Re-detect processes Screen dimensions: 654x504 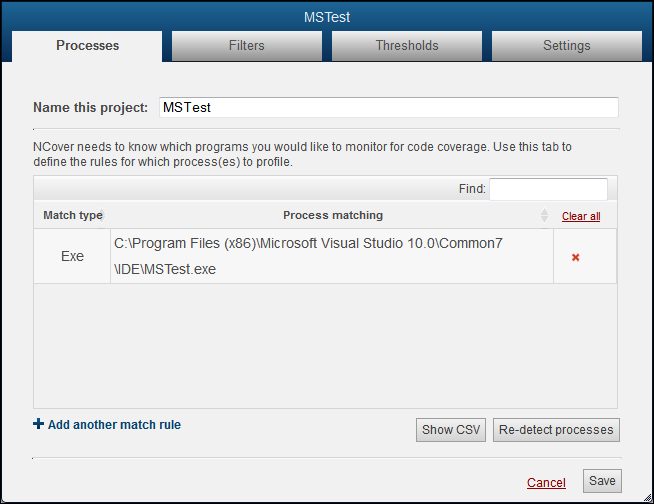[556, 430]
